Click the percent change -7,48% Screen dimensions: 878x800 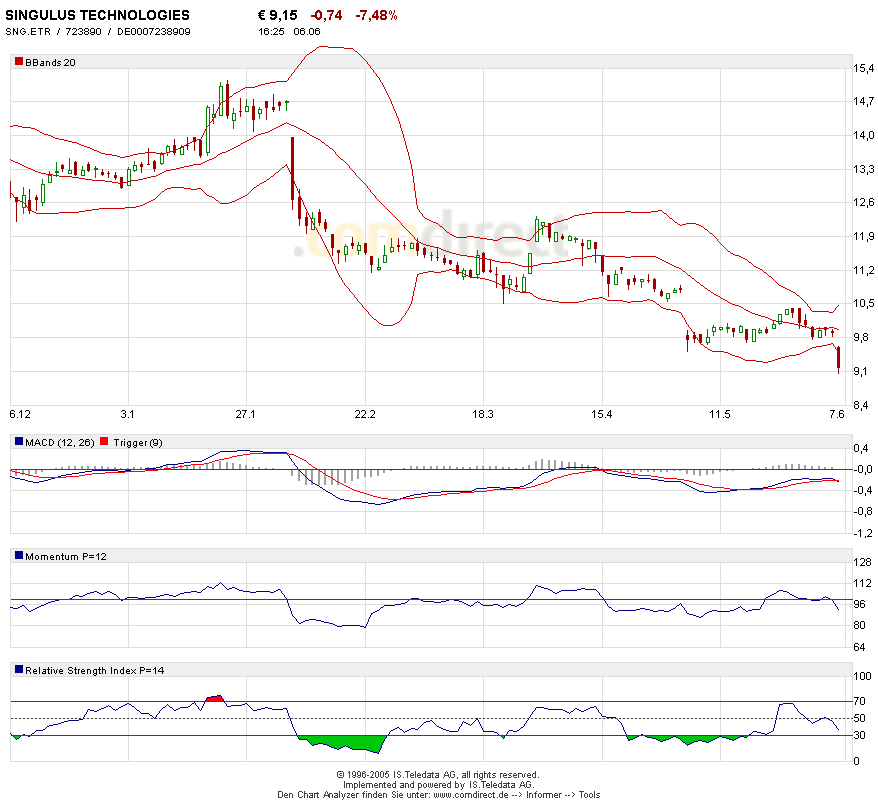376,15
